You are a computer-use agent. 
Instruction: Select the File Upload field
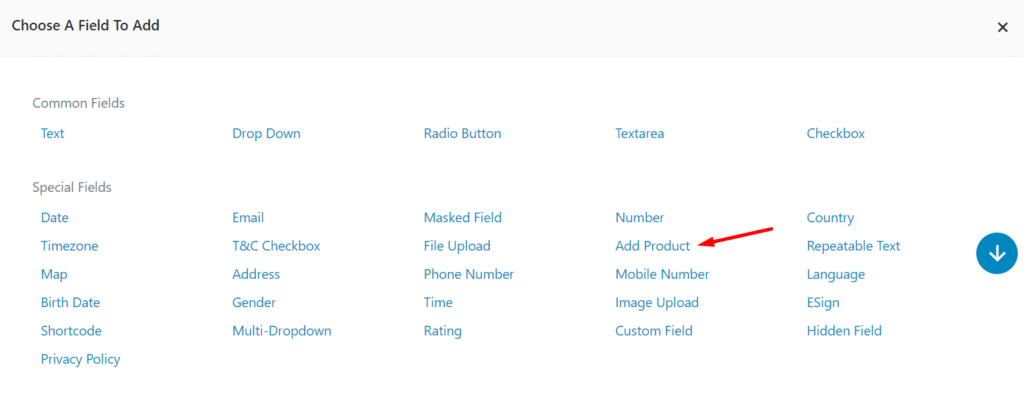(x=457, y=246)
